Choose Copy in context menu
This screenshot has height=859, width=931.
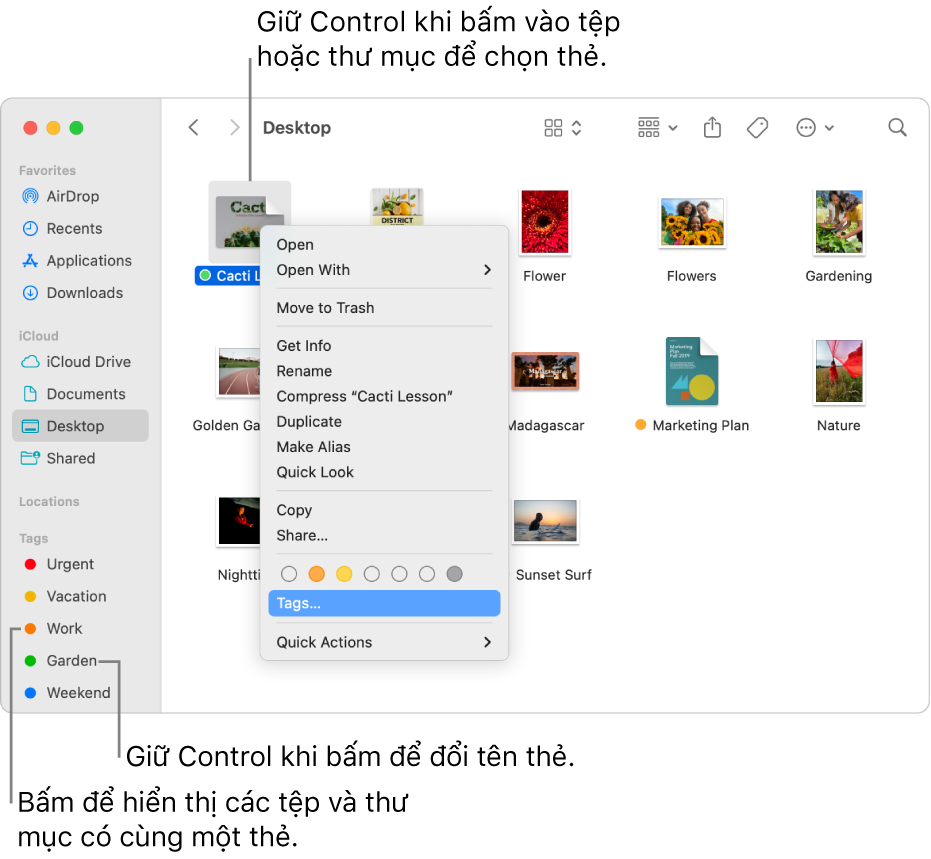[384, 510]
